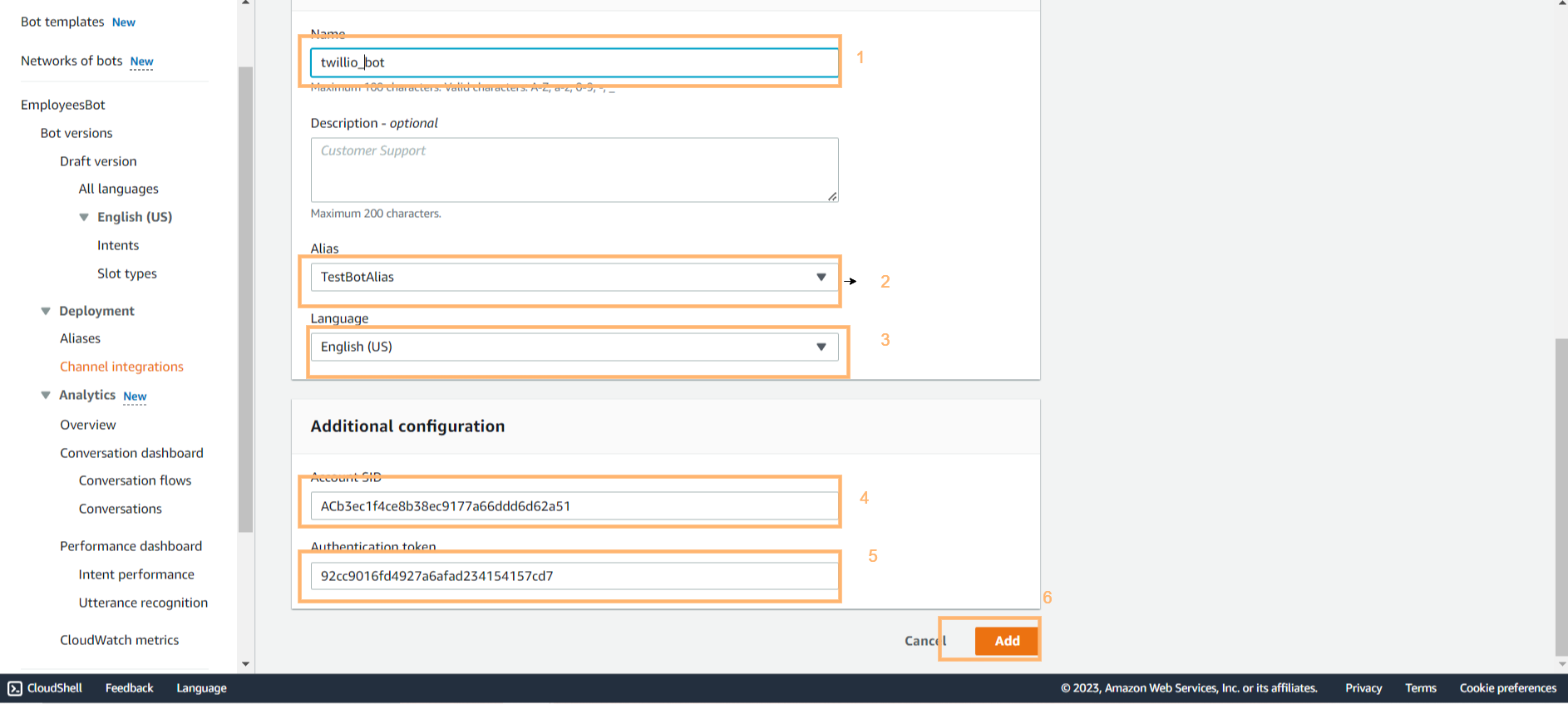Click the description resize handle
Image resolution: width=1568 pixels, height=704 pixels.
tap(832, 196)
